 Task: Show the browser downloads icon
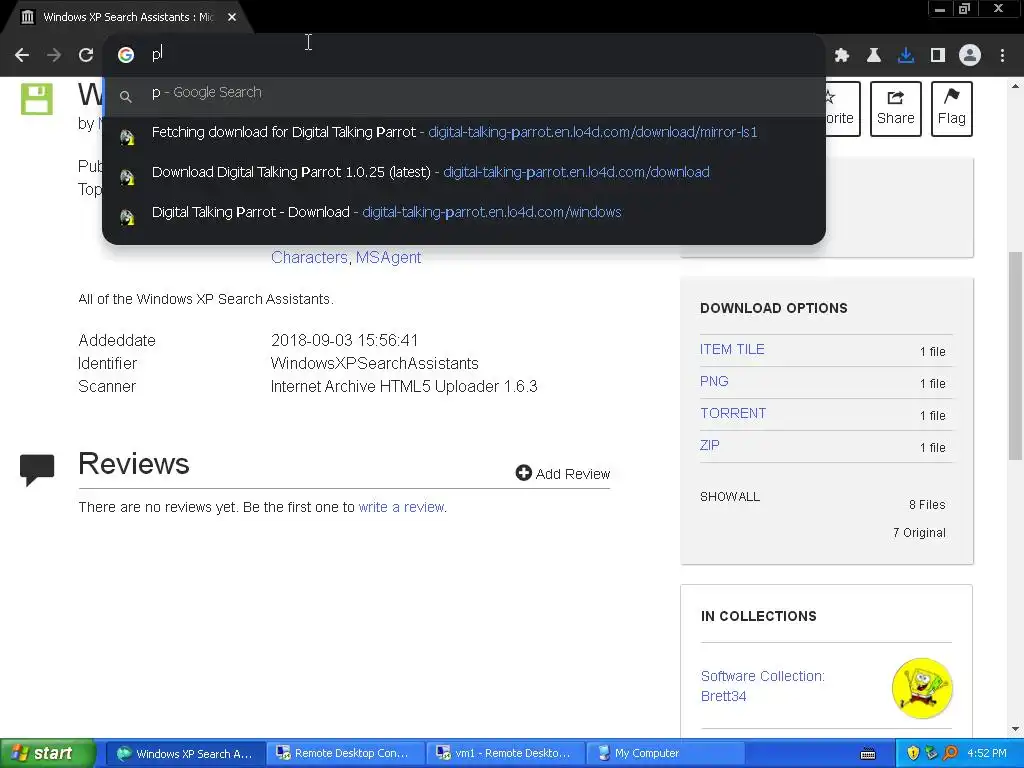click(906, 56)
